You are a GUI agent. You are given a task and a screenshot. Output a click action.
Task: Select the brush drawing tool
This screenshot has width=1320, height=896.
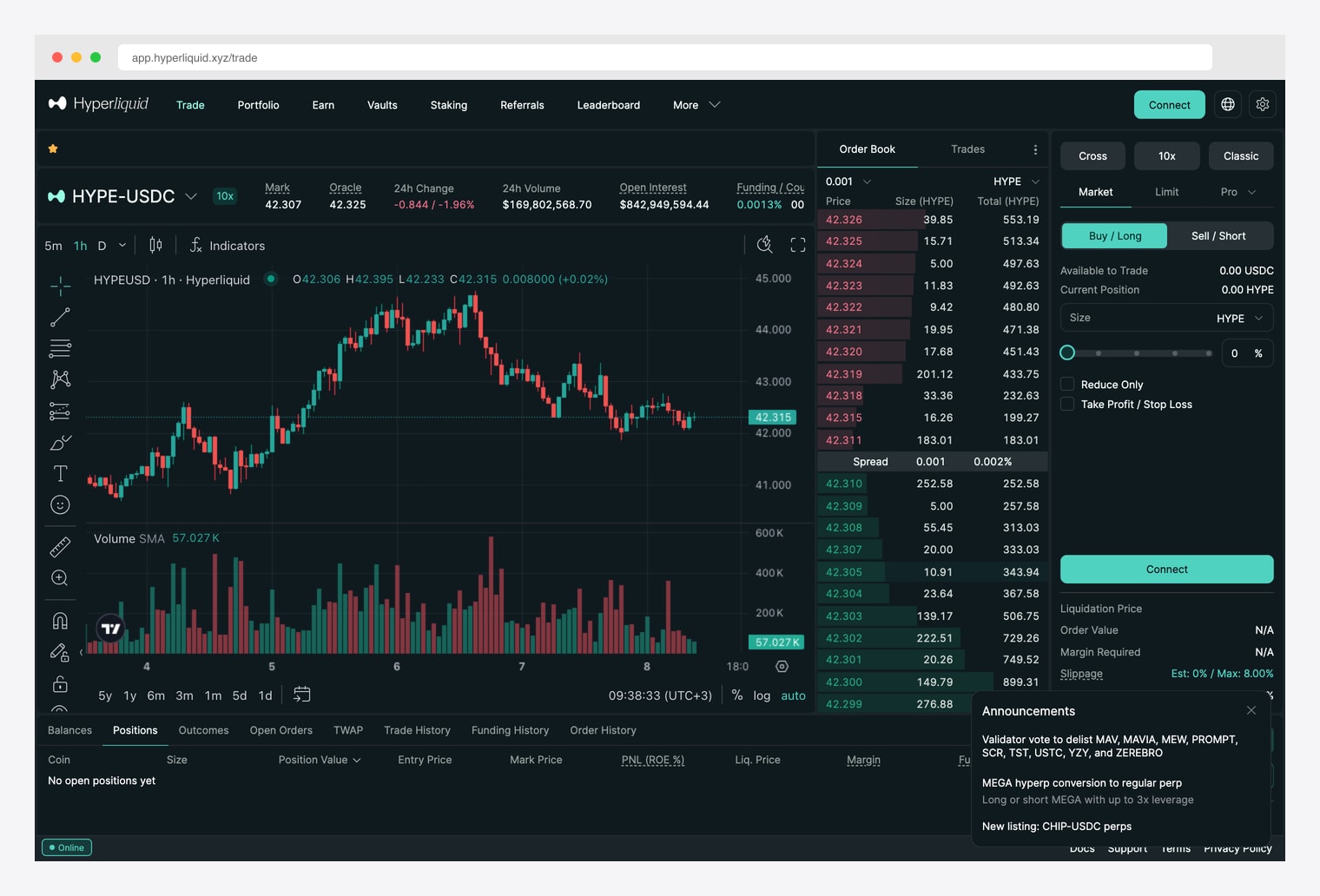click(x=60, y=443)
